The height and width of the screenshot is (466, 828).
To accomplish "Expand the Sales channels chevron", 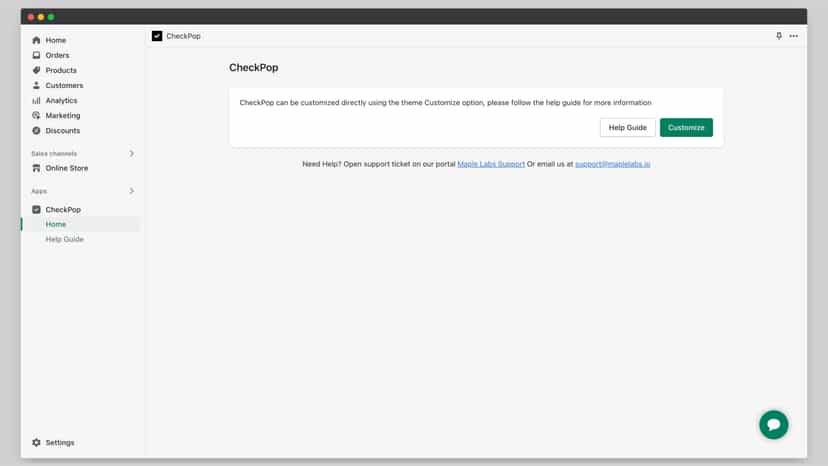I will (131, 153).
